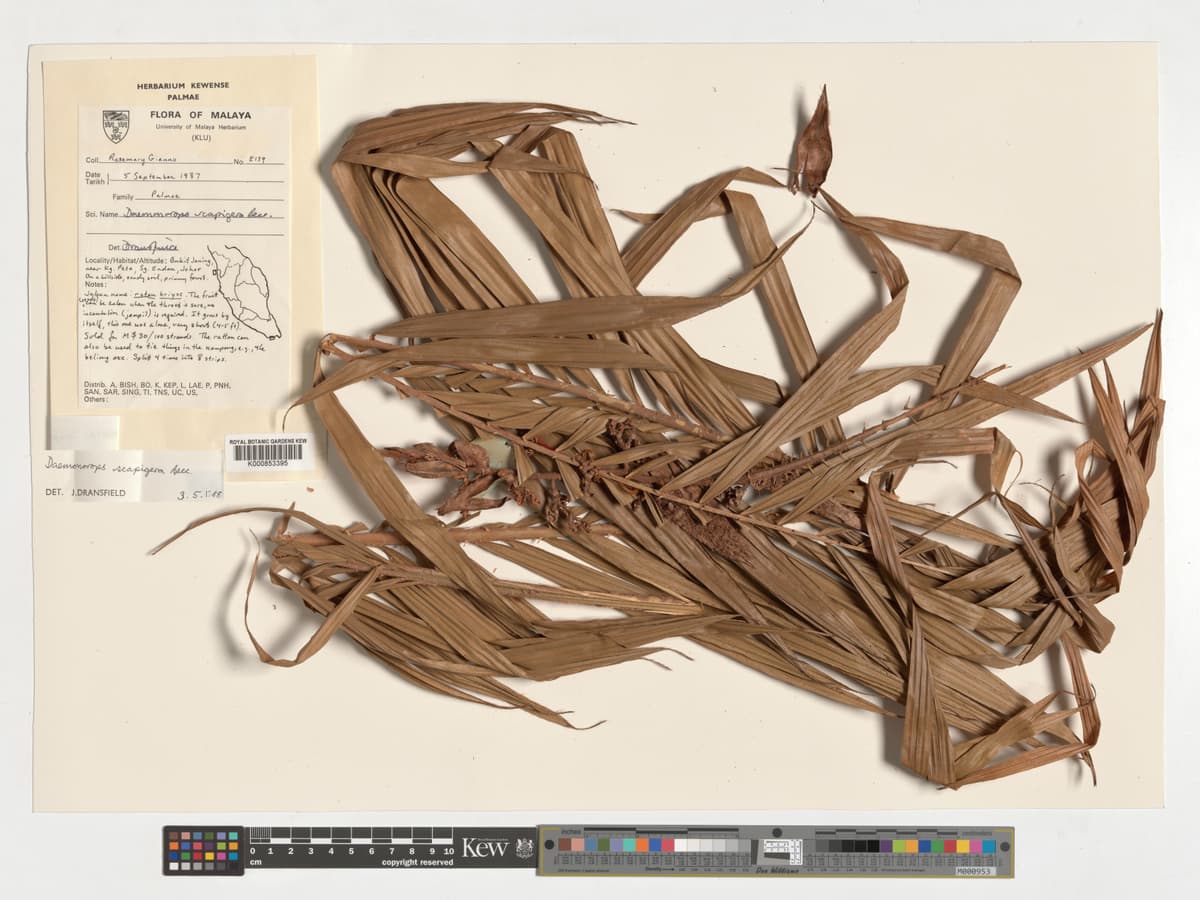This screenshot has width=1200, height=900.
Task: Click barcode number 'K000853395'
Action: click(268, 464)
